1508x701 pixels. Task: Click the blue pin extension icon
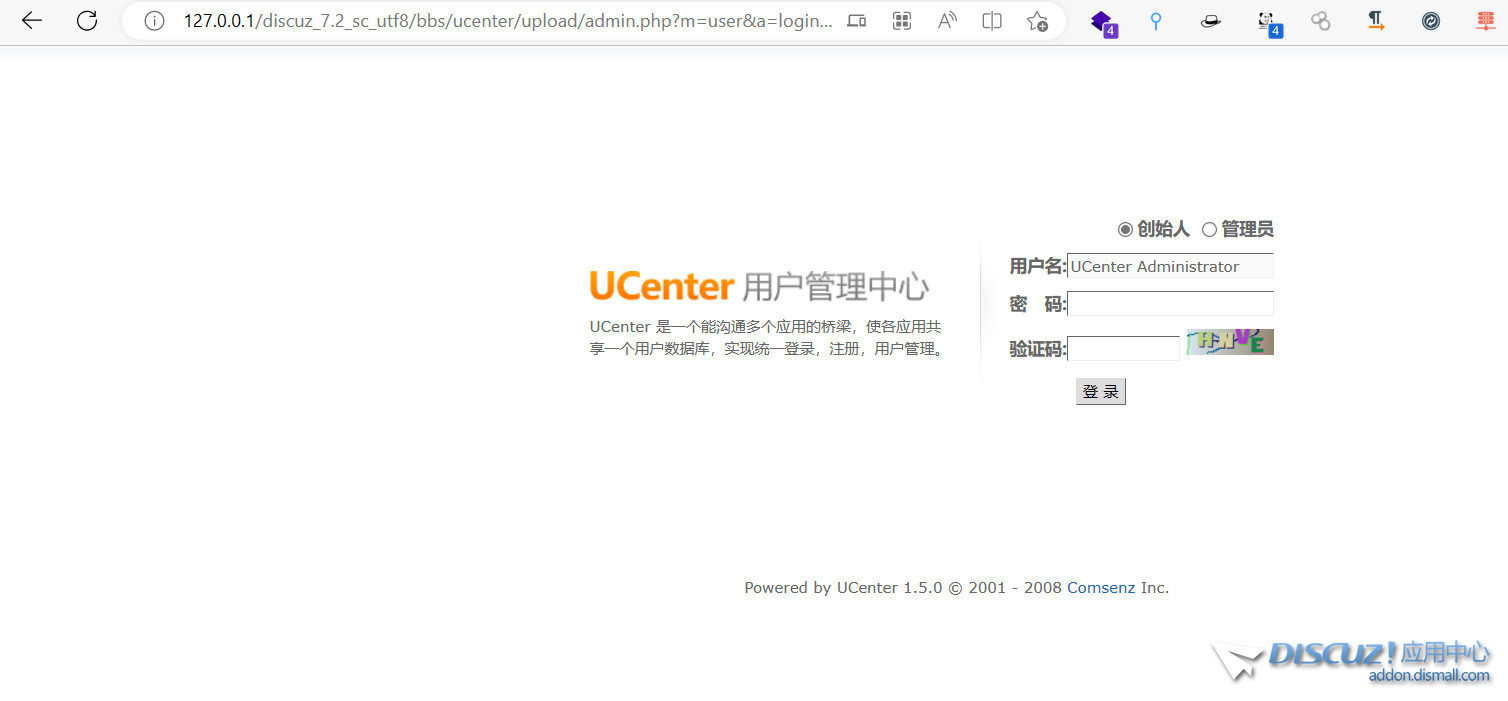tap(1155, 20)
